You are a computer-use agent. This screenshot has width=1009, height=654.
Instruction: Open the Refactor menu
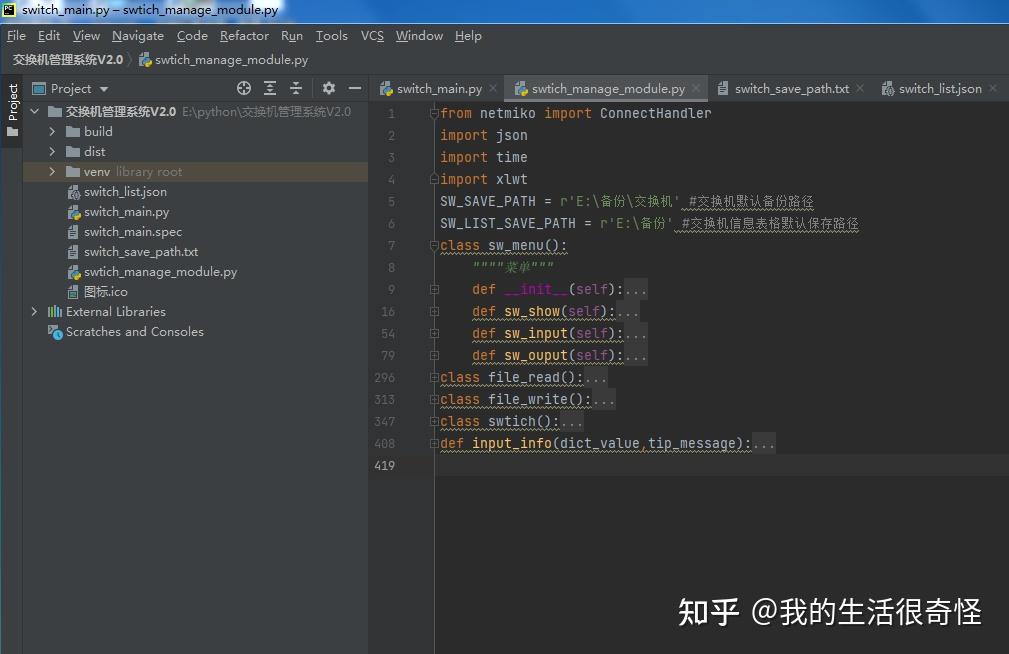click(244, 36)
